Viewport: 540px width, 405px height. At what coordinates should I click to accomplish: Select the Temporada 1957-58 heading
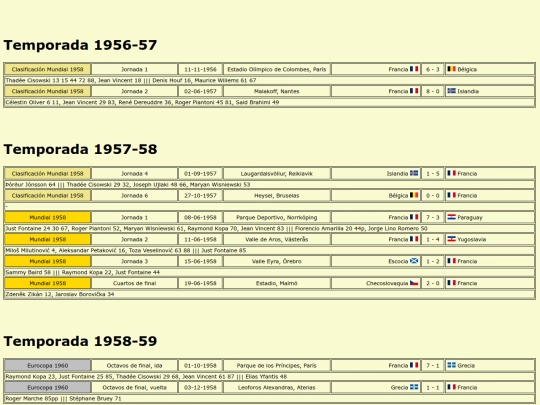[x=80, y=149]
